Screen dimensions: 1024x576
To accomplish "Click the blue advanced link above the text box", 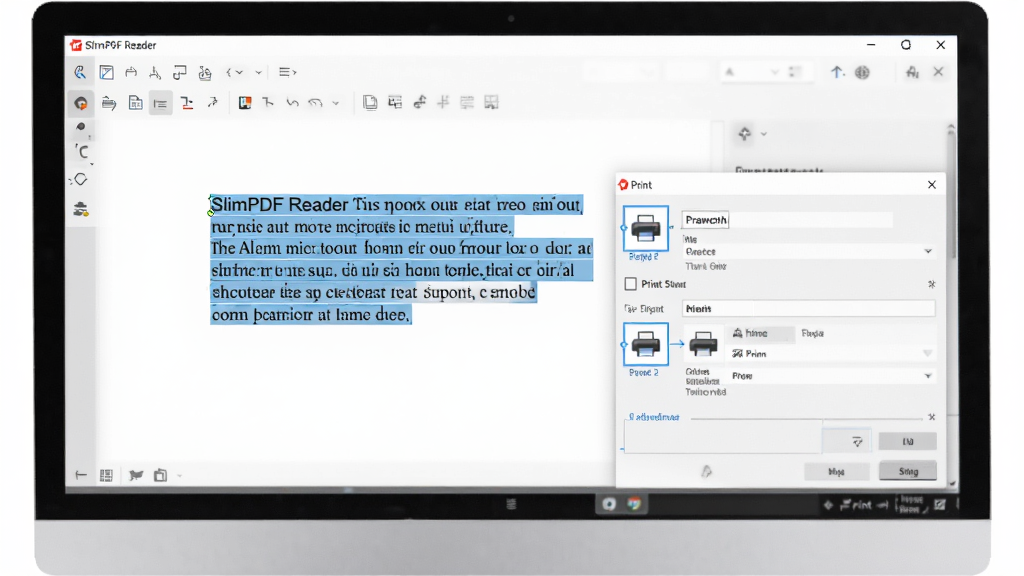I will click(654, 417).
